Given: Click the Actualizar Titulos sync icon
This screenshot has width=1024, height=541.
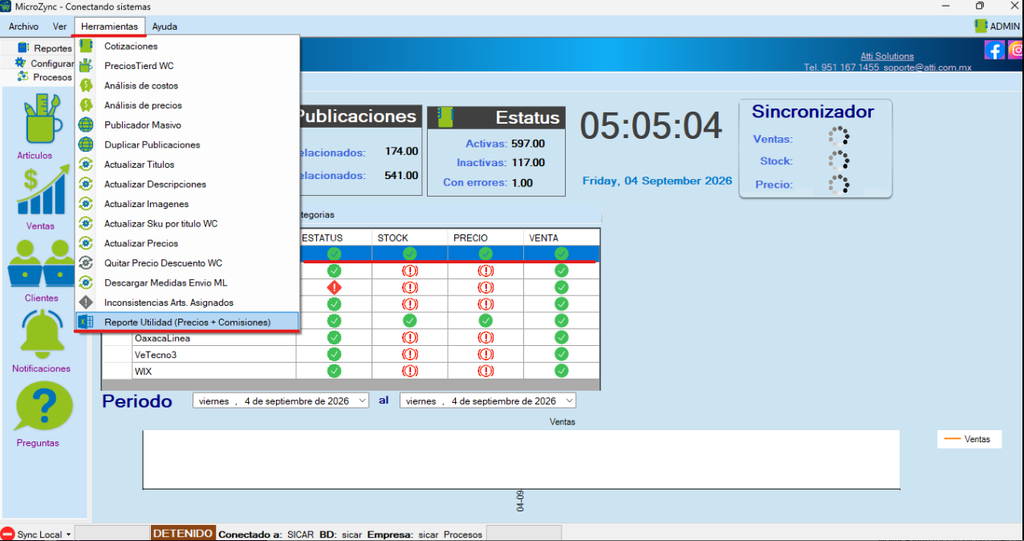Looking at the screenshot, I should click(x=86, y=165).
